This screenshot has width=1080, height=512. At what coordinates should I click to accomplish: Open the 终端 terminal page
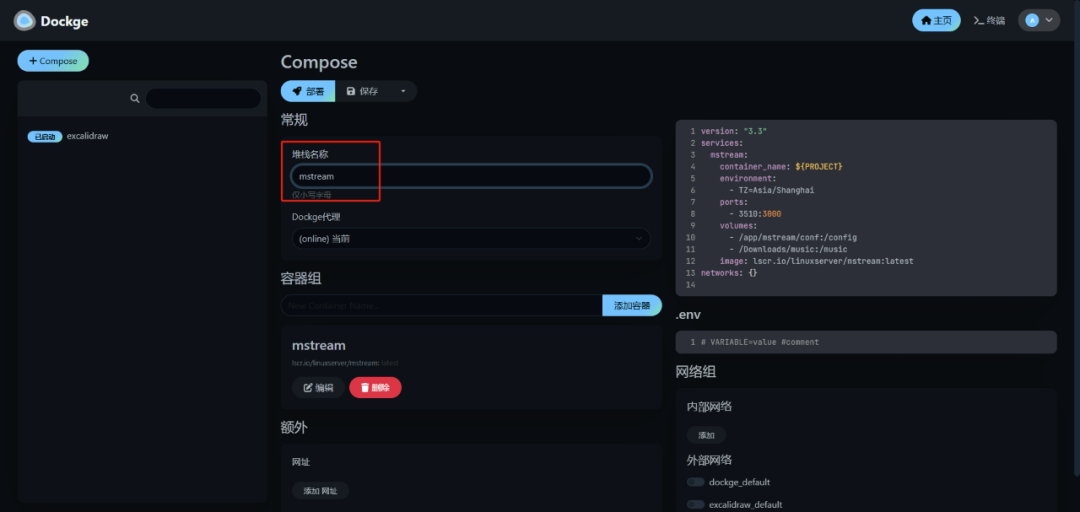pyautogui.click(x=989, y=21)
